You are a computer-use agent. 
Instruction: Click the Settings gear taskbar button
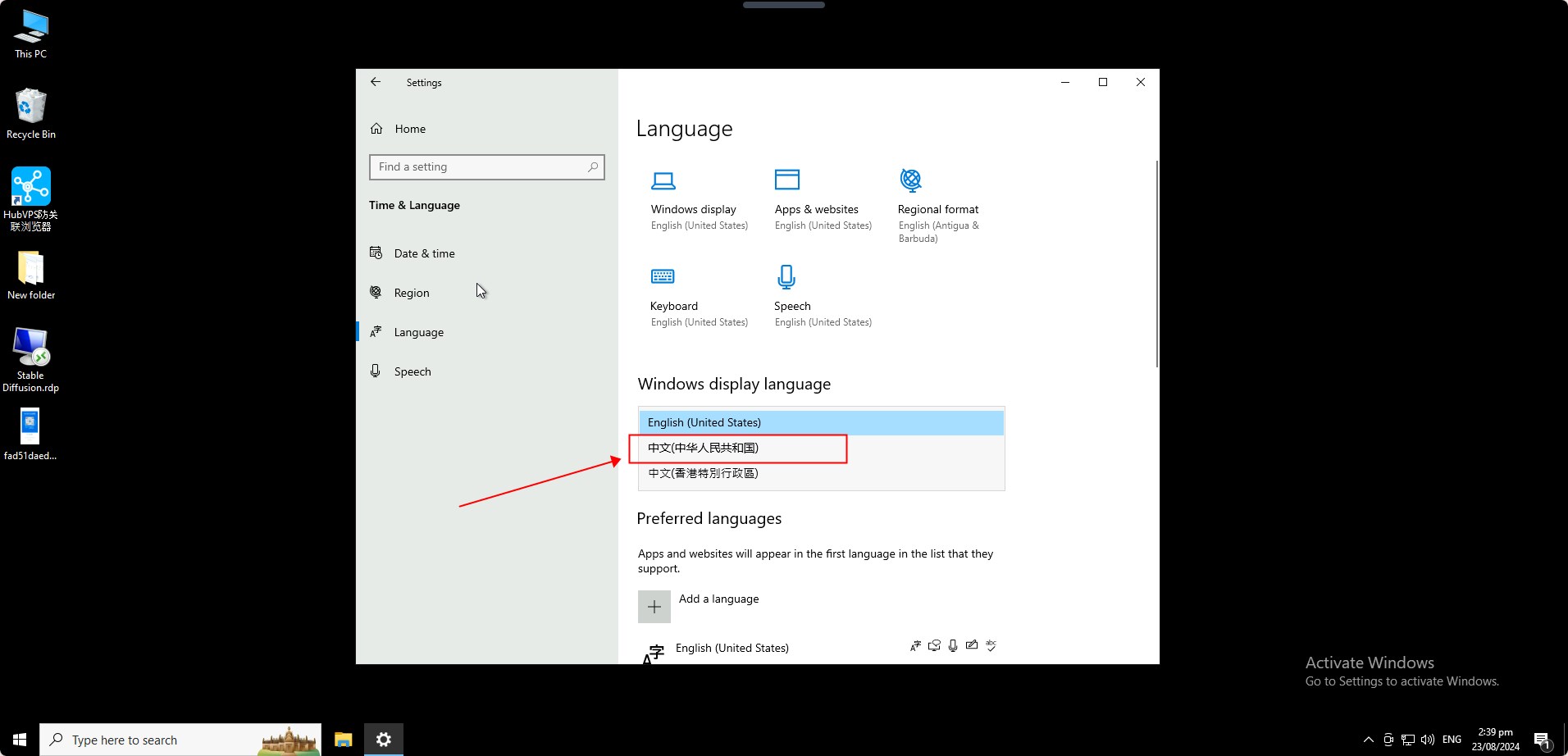(x=383, y=740)
